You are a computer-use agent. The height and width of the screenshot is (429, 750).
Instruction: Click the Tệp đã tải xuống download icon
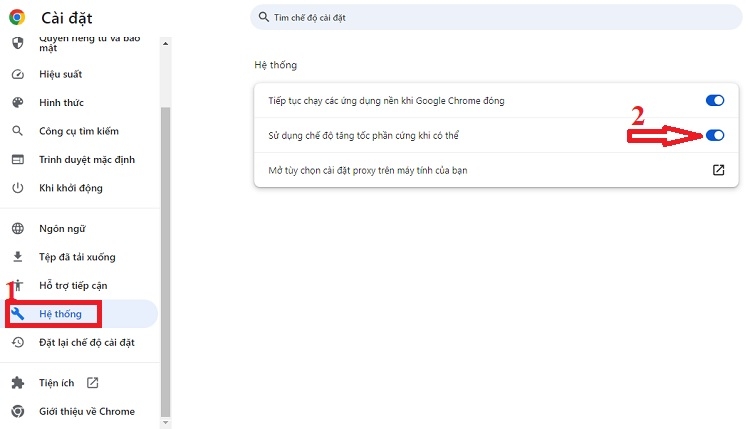[x=17, y=257]
